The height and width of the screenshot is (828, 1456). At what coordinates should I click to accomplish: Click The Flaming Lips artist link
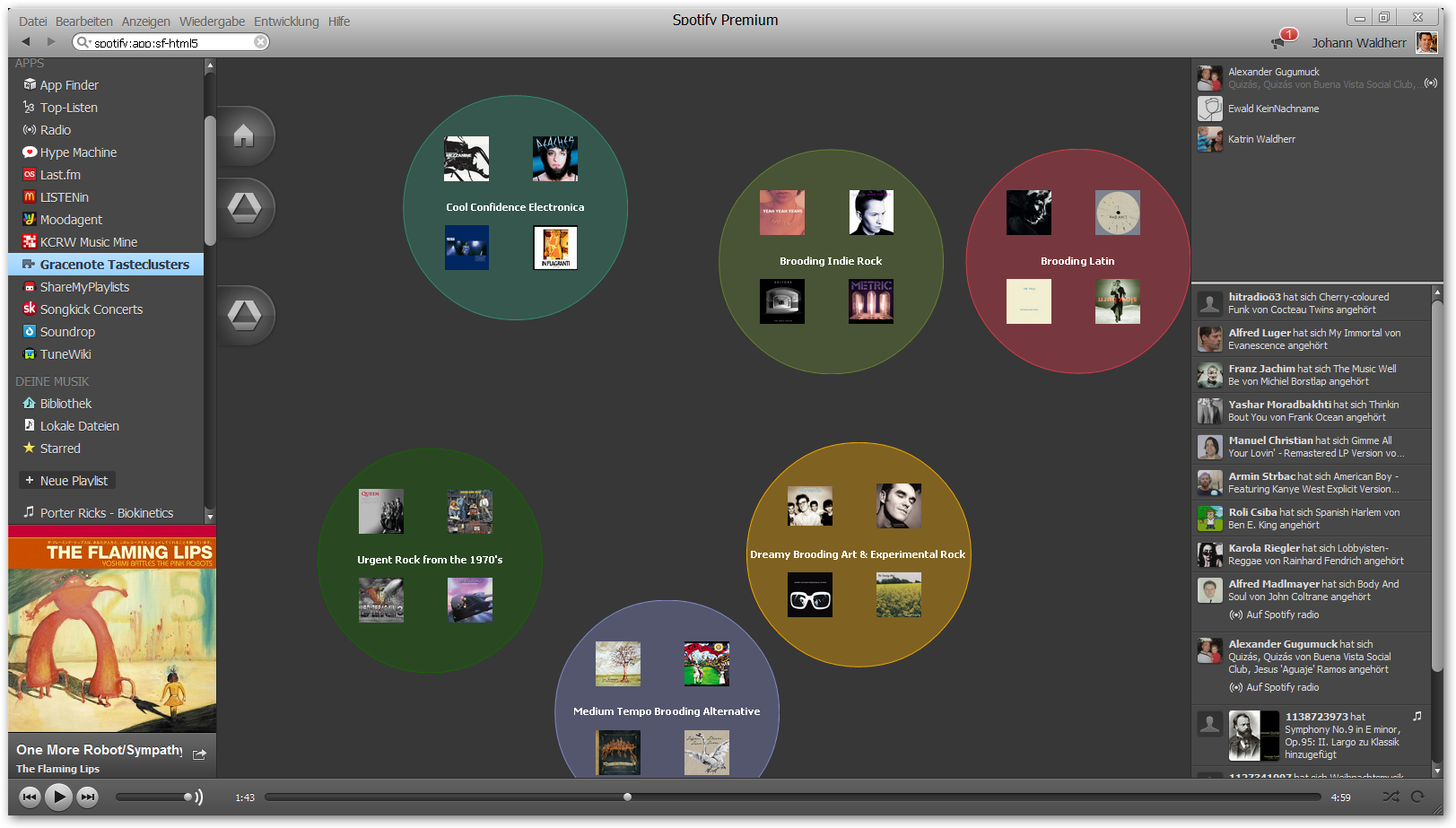pos(58,769)
